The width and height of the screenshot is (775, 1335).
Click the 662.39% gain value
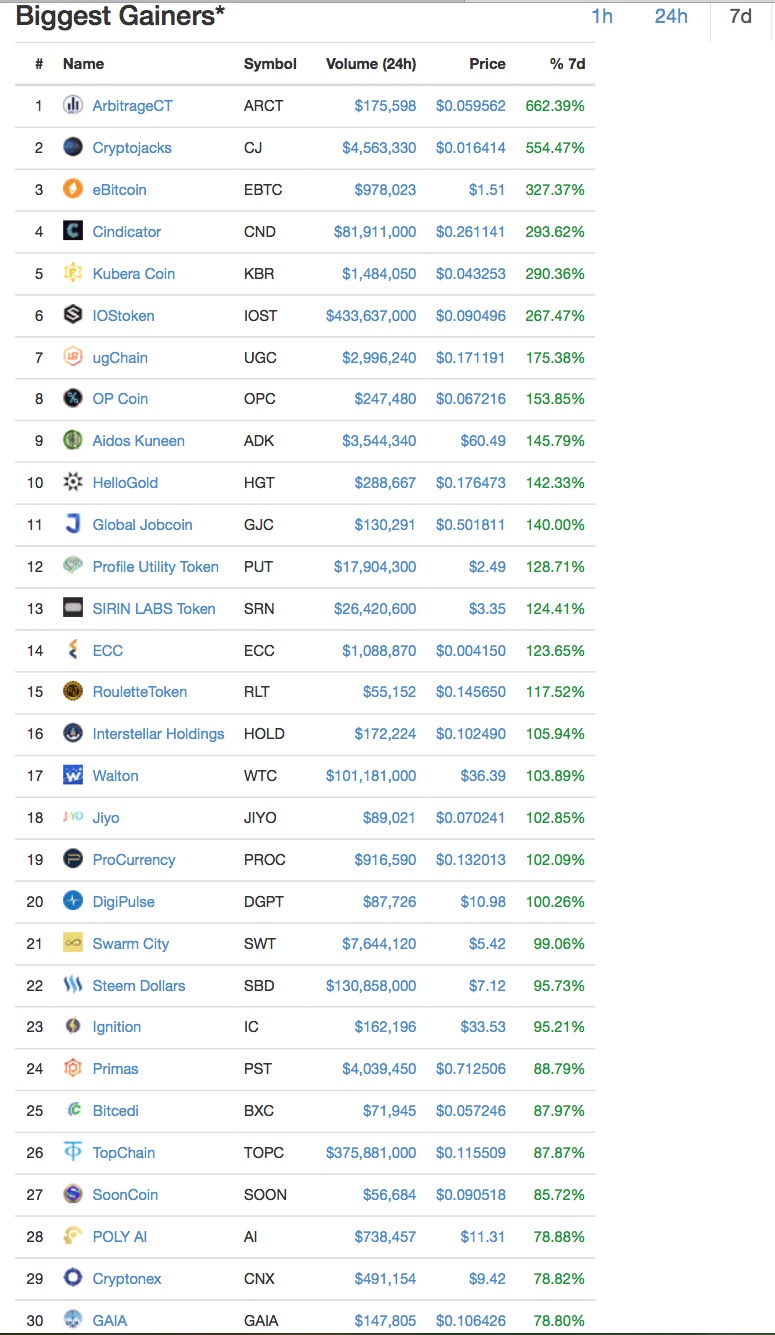[555, 105]
